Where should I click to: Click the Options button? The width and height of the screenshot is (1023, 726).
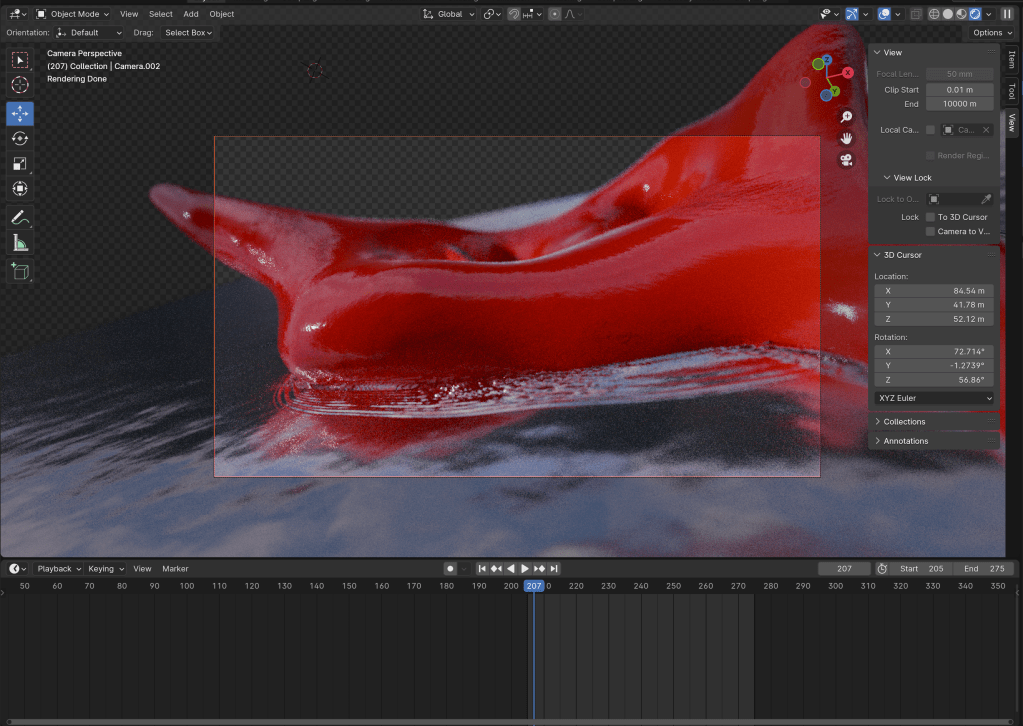(x=991, y=33)
